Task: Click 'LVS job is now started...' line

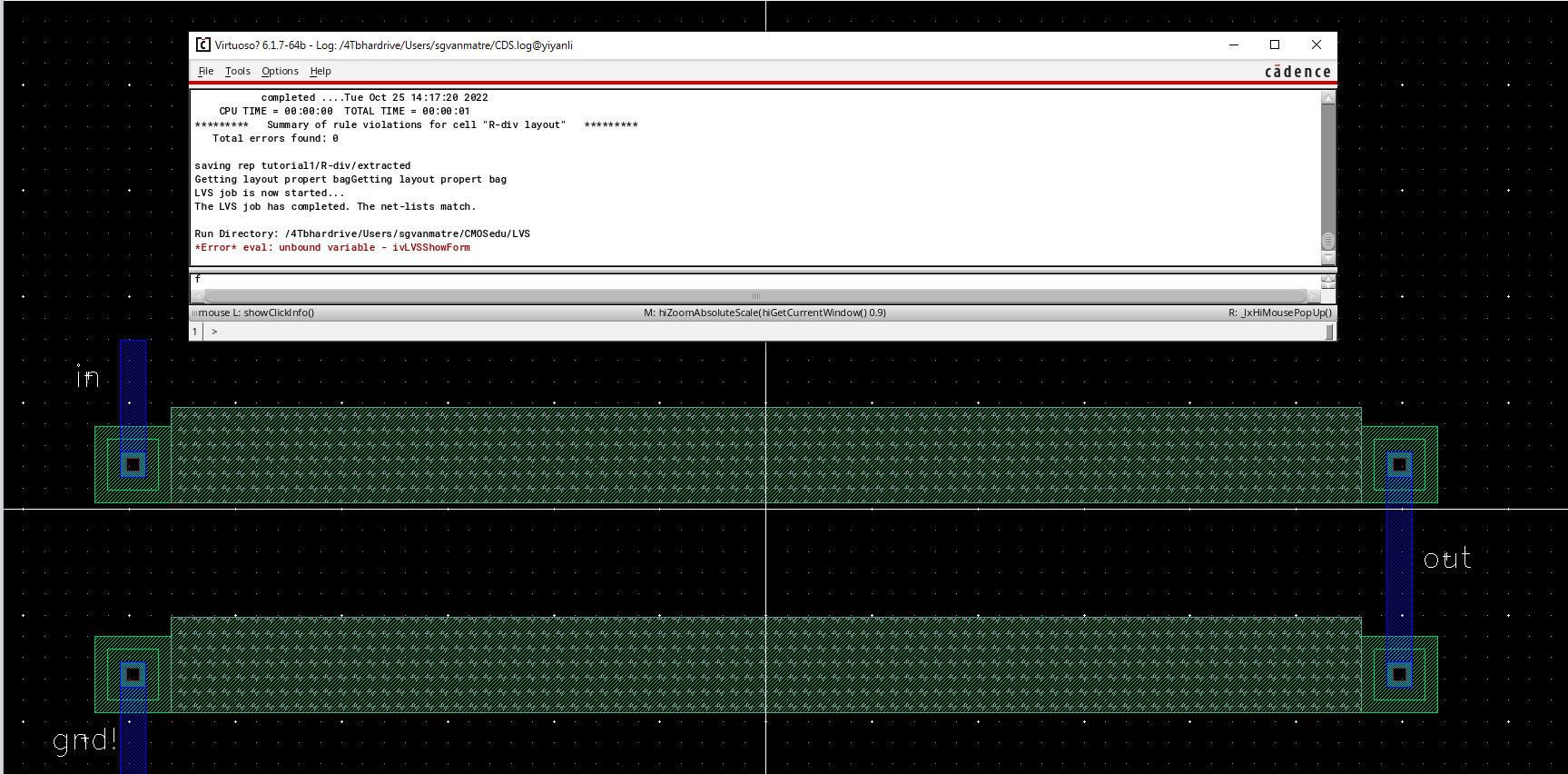Action: pyautogui.click(x=270, y=193)
